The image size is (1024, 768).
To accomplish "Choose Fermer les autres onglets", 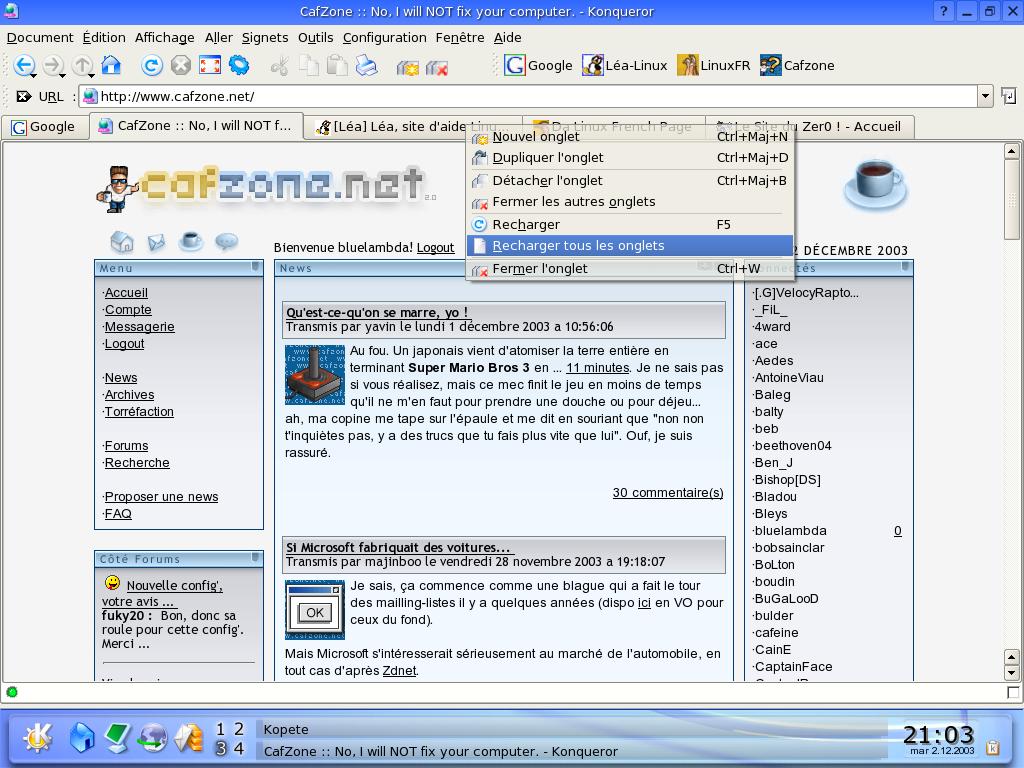I will pos(630,202).
